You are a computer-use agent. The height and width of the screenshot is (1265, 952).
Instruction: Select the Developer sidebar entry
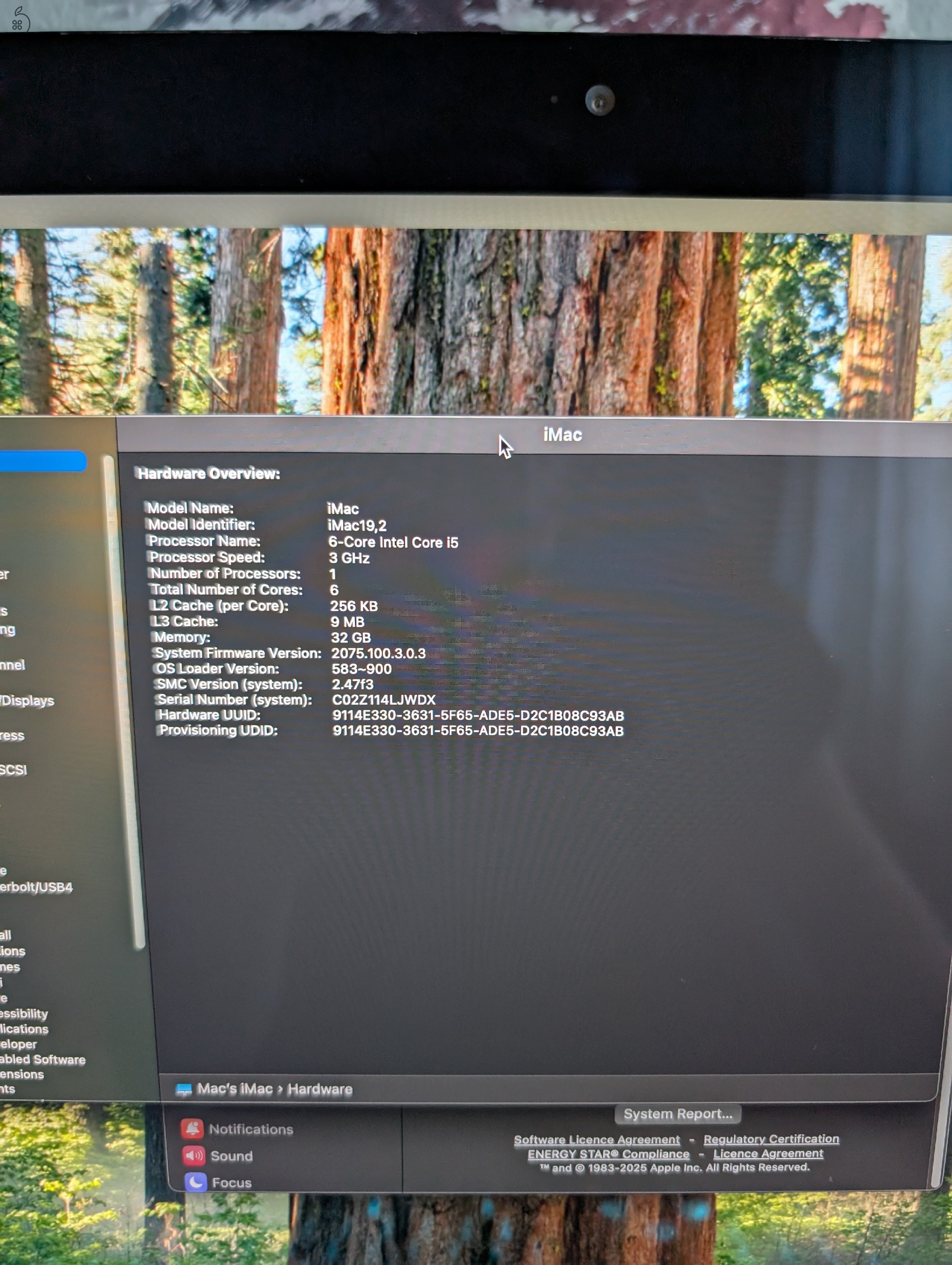18,1044
